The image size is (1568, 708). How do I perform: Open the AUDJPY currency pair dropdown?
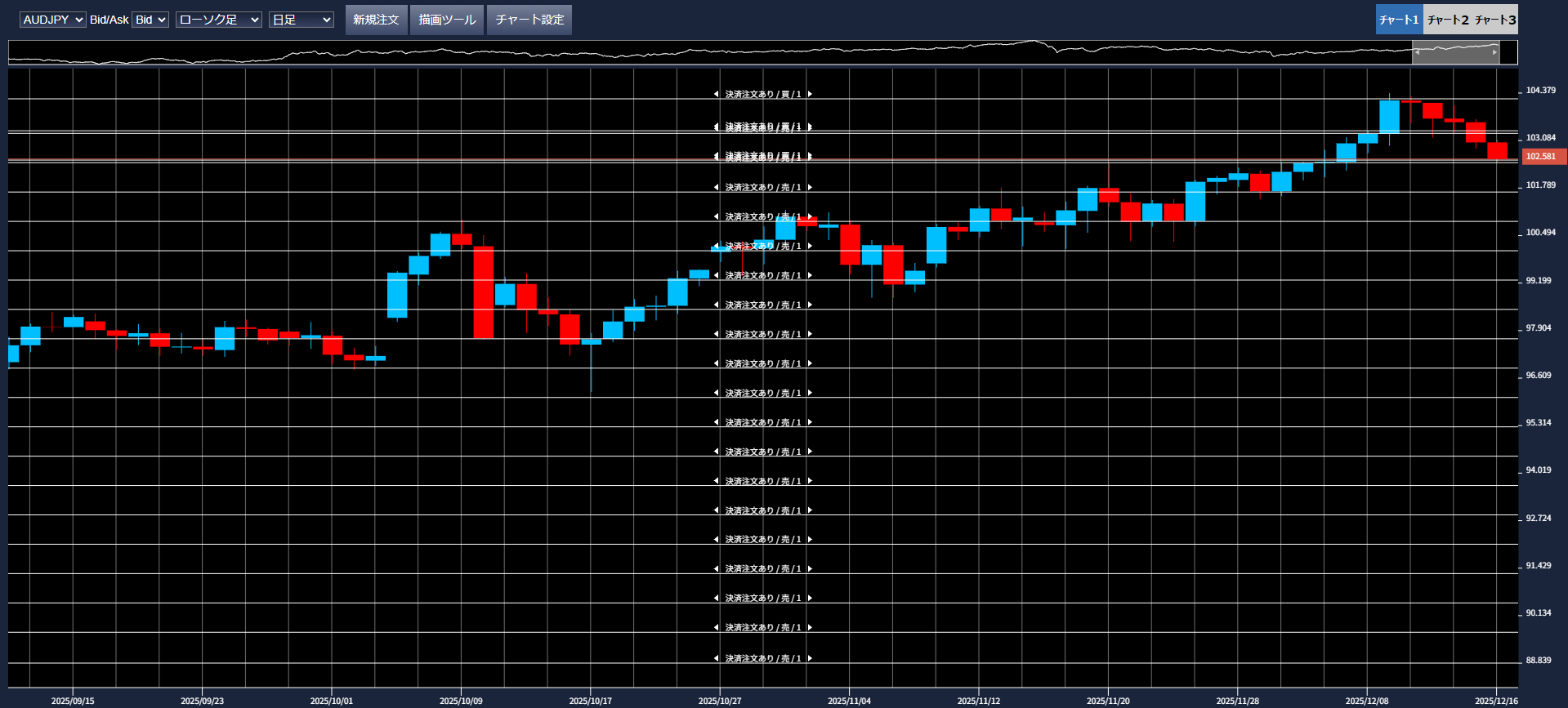(52, 20)
